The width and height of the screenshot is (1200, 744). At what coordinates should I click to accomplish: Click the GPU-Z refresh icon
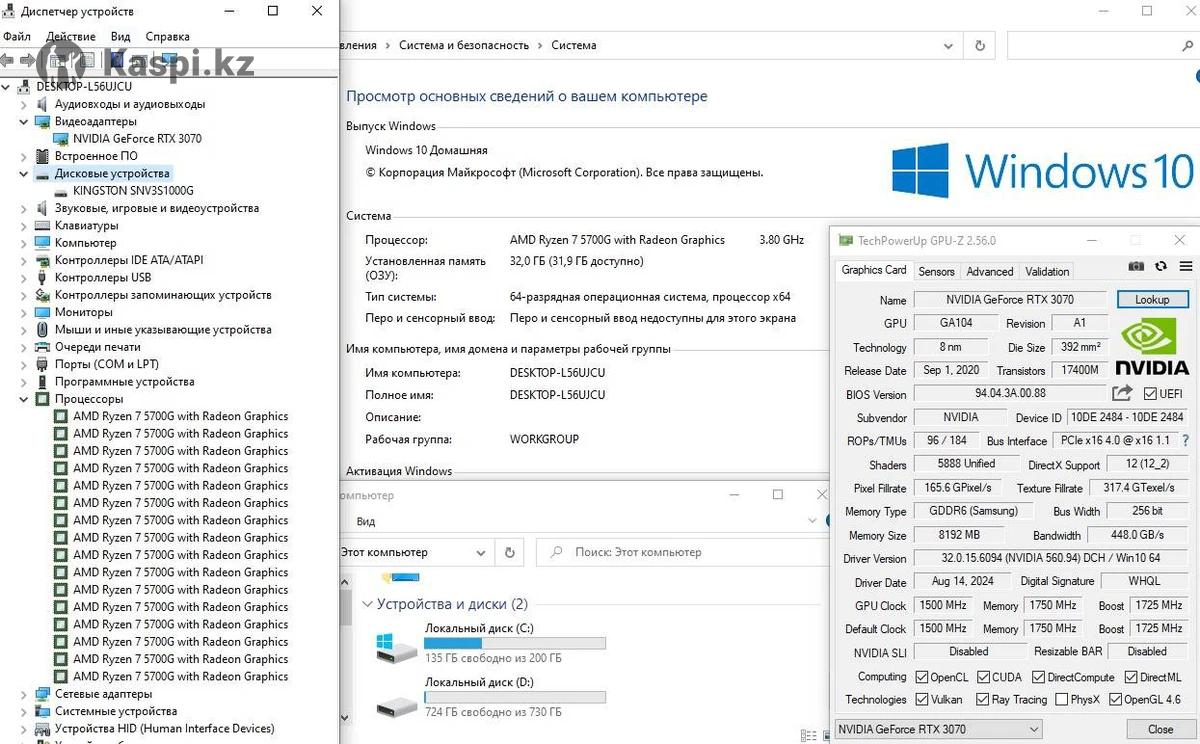1160,267
